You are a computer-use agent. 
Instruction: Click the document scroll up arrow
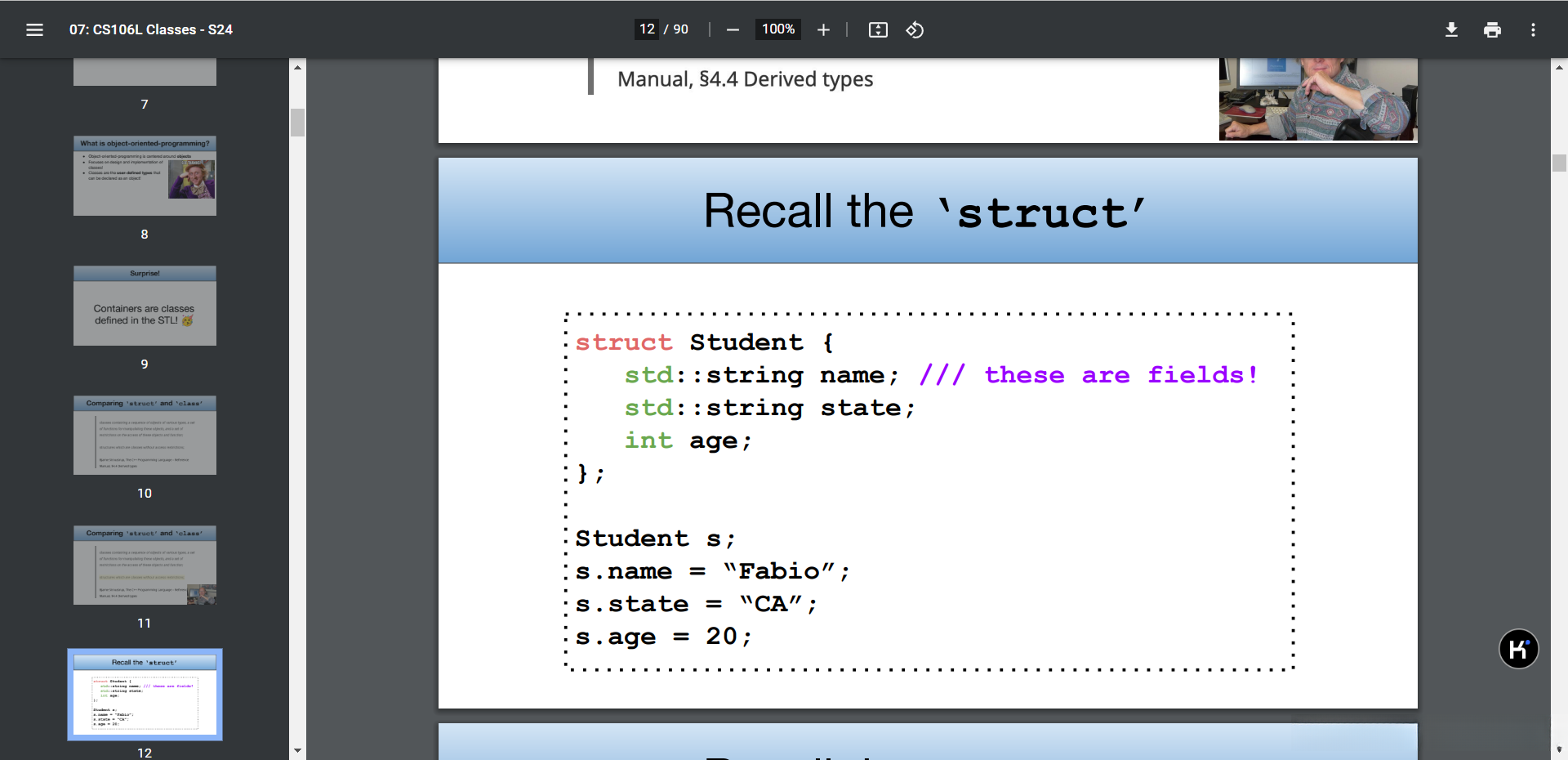(1559, 67)
